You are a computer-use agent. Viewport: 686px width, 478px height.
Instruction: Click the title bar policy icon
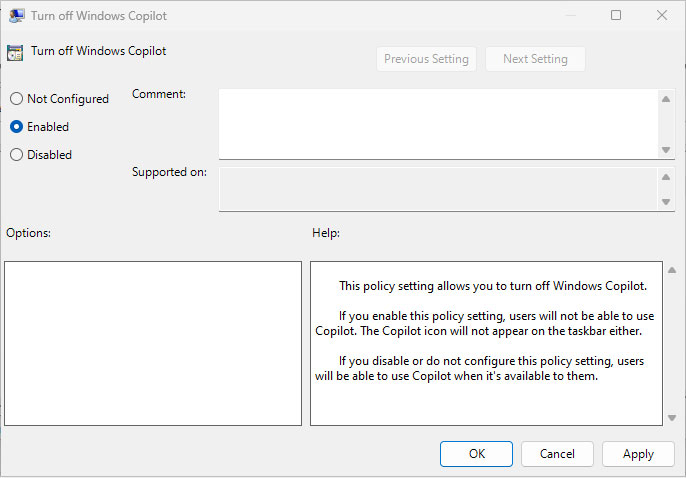pos(17,15)
